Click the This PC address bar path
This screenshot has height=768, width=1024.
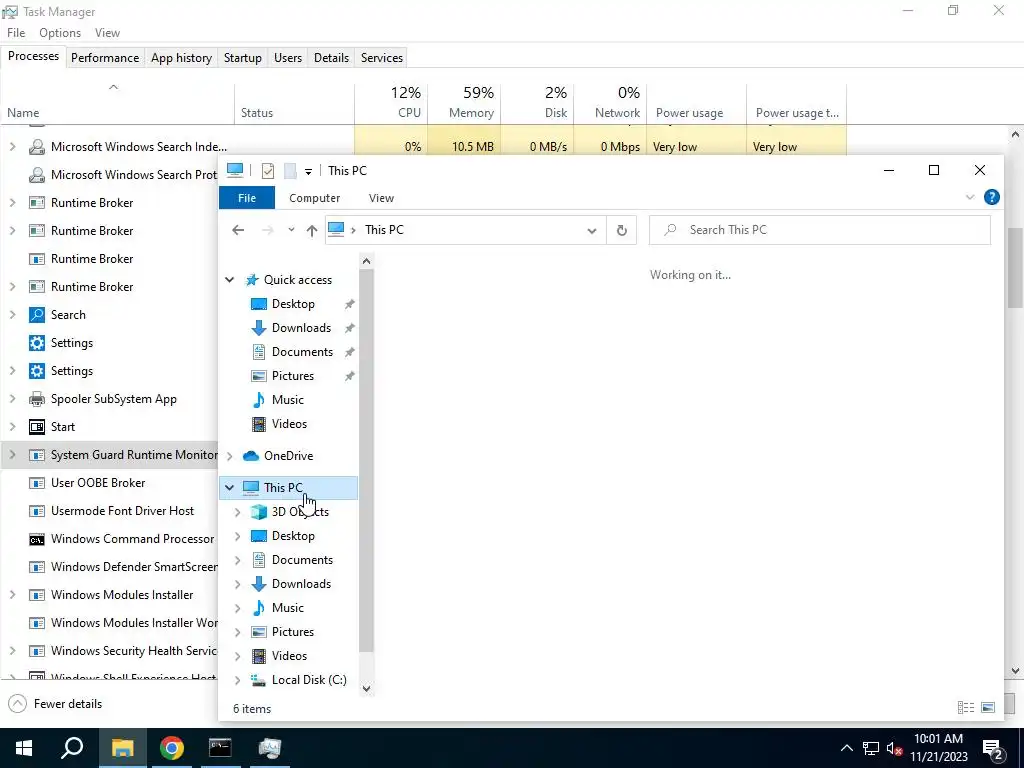pyautogui.click(x=384, y=230)
